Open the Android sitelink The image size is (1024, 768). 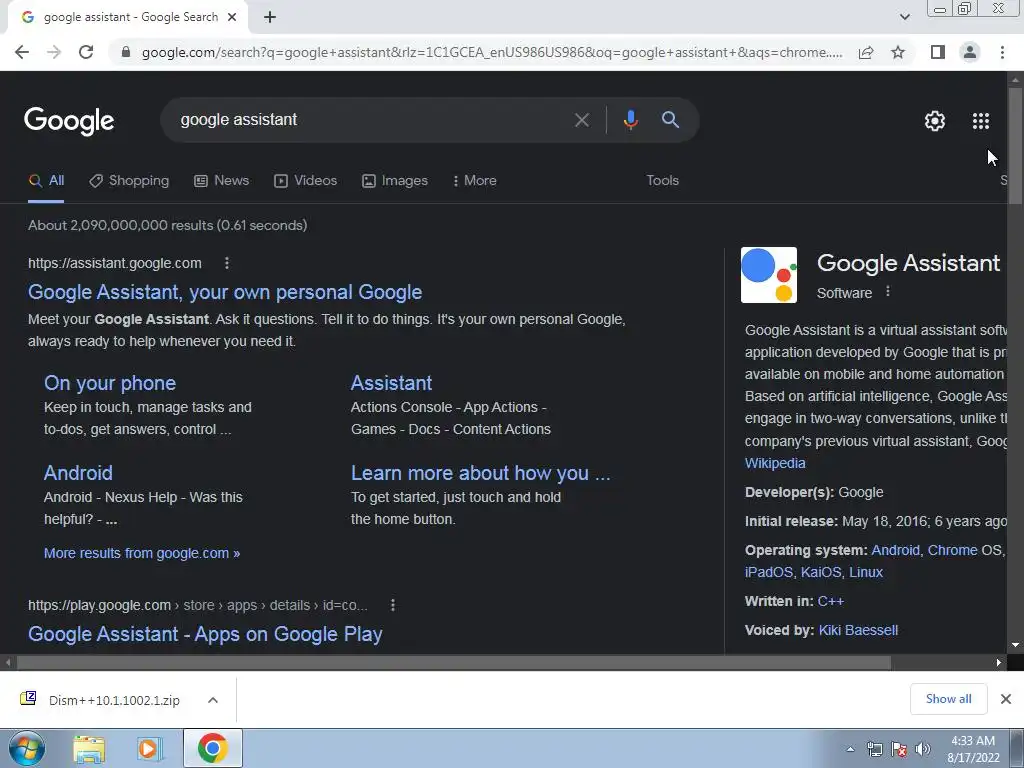tap(78, 473)
